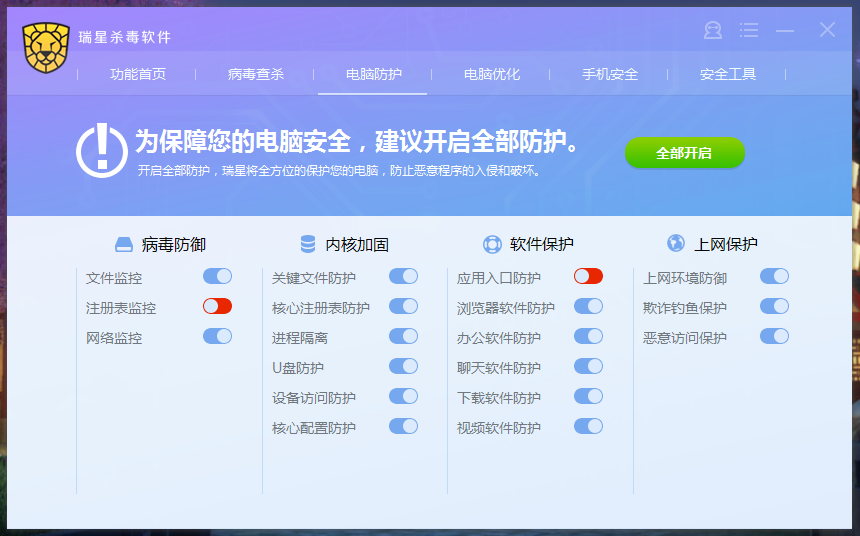The width and height of the screenshot is (860, 536).
Task: Click the 下载软件防护 label
Action: [x=499, y=398]
